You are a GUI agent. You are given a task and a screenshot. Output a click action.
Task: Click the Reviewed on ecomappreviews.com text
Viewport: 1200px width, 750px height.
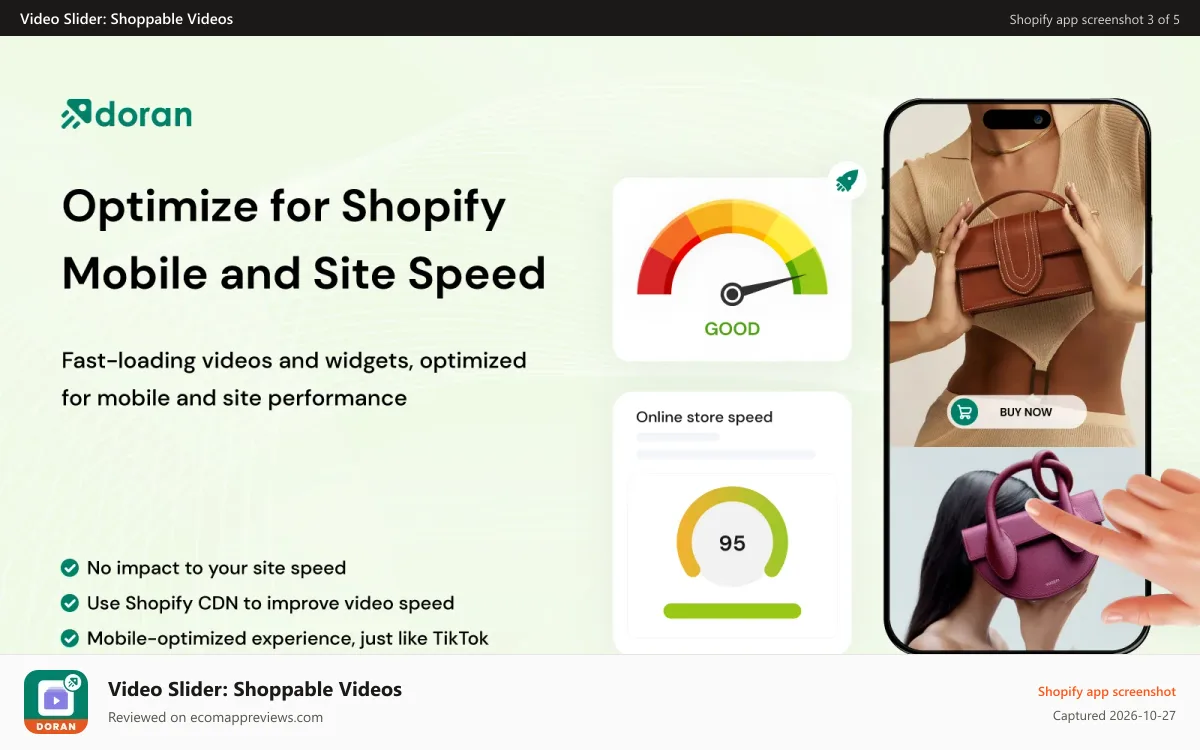click(x=215, y=717)
